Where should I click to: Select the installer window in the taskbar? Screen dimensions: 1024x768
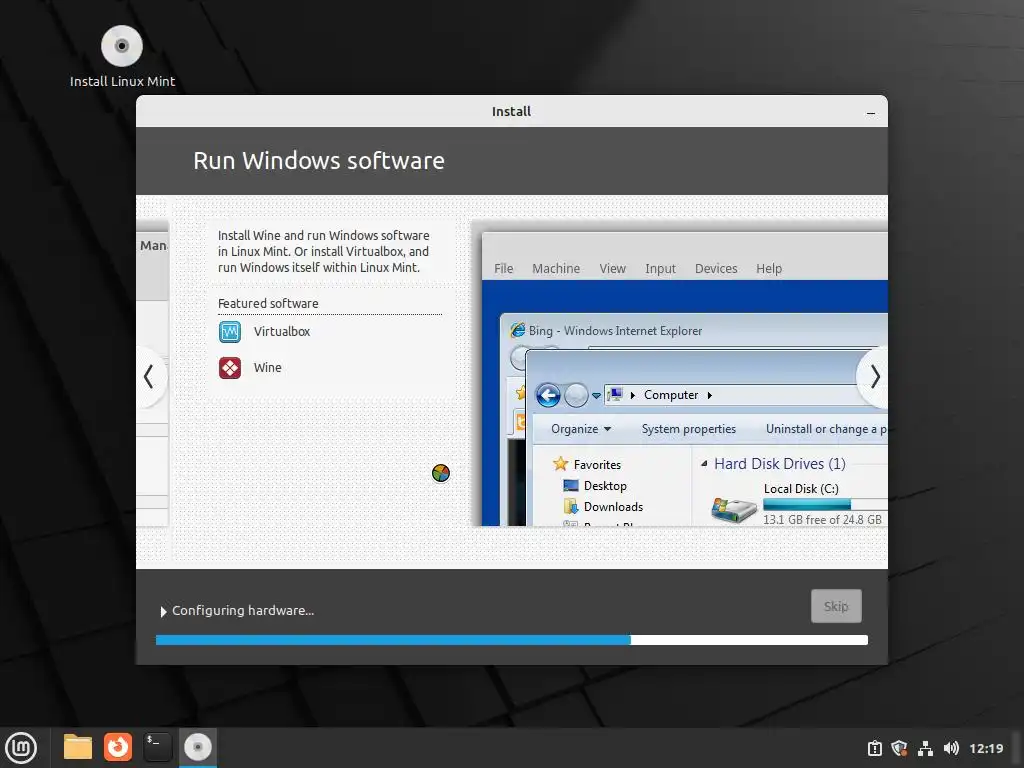click(198, 747)
